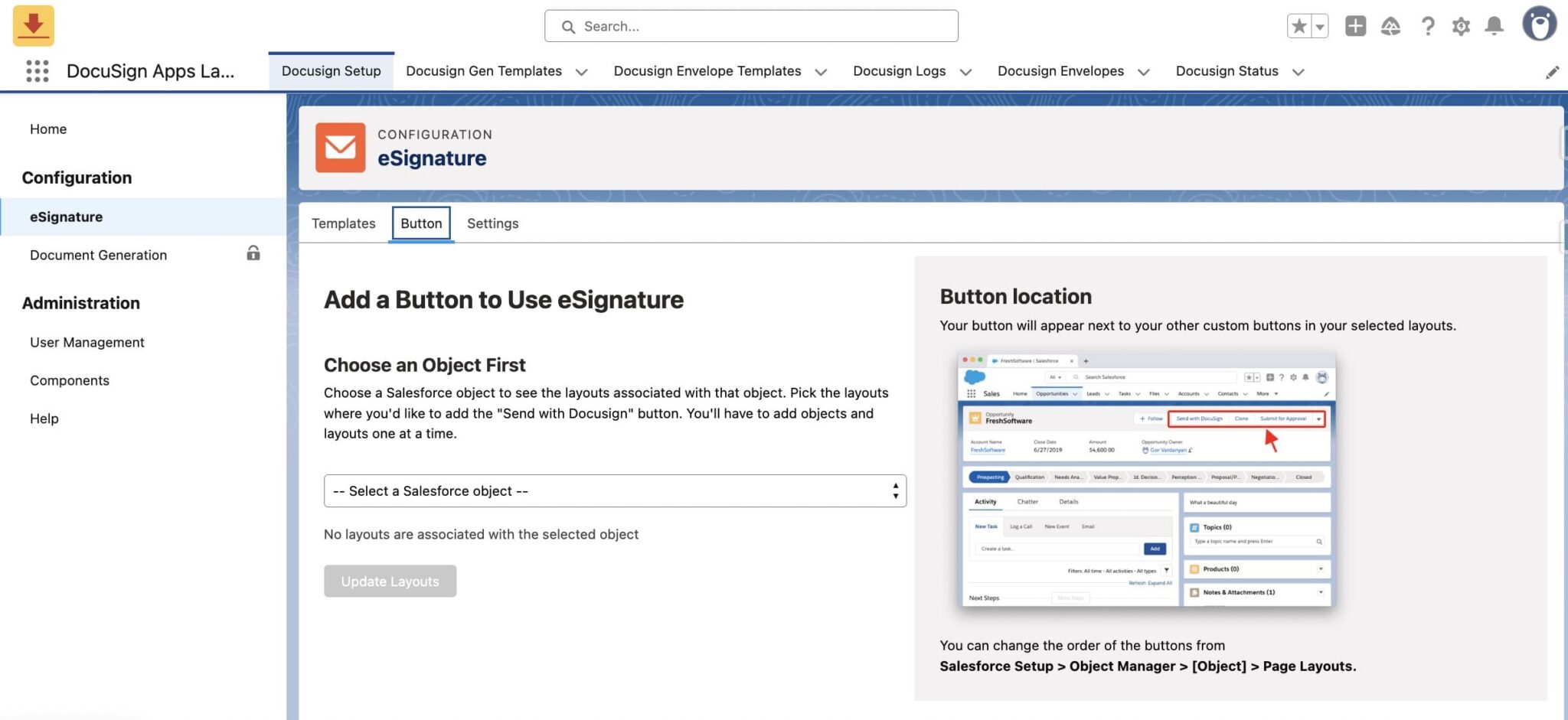
Task: Switch to the Settings tab
Action: point(492,223)
